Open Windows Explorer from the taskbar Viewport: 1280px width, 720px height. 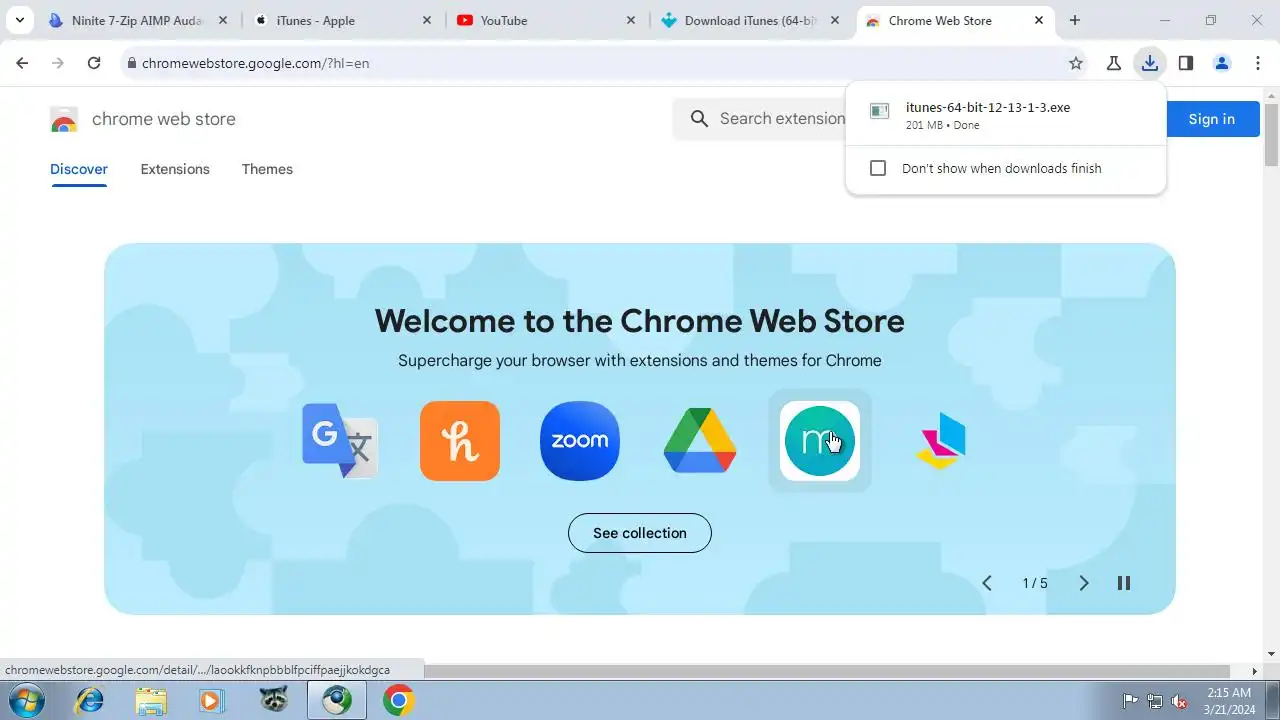point(151,701)
